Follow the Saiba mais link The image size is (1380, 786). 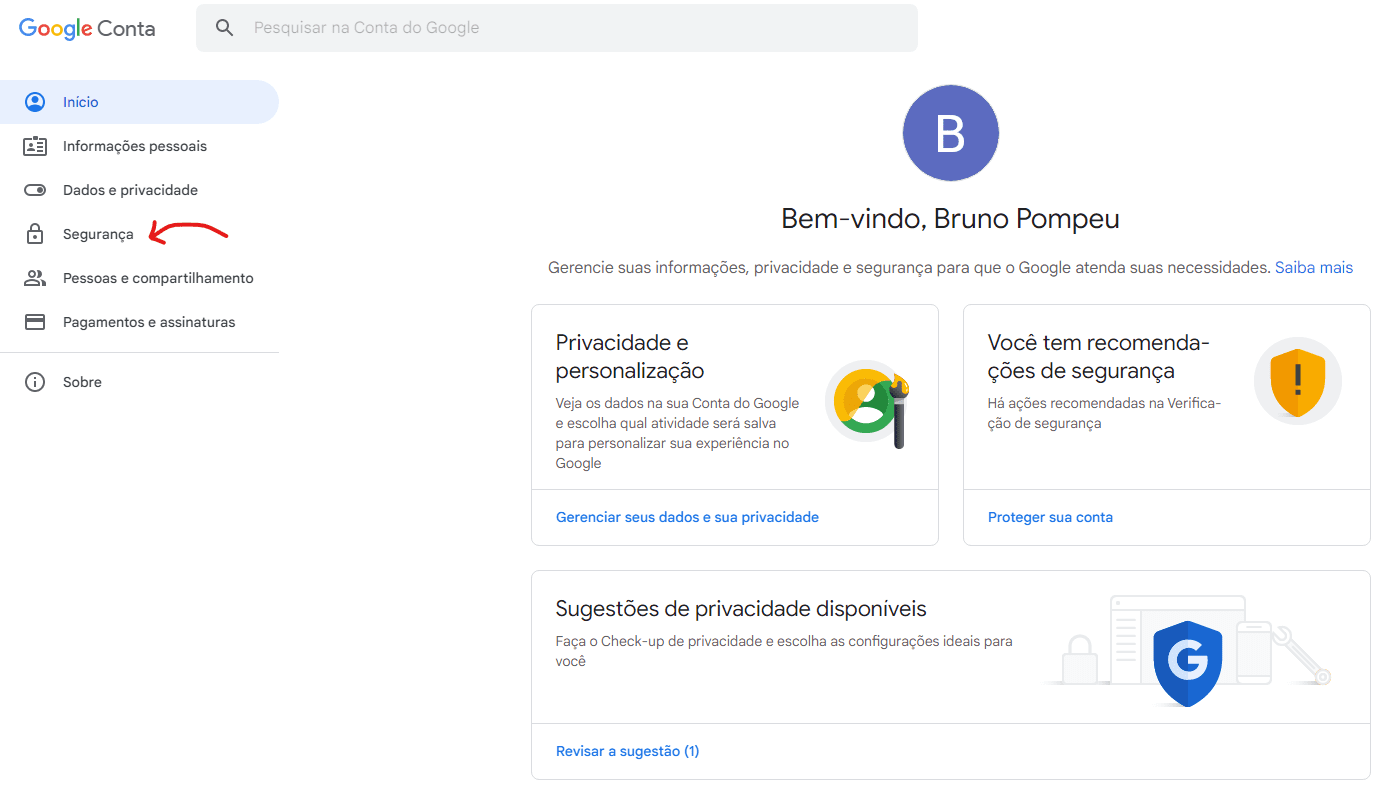point(1314,268)
